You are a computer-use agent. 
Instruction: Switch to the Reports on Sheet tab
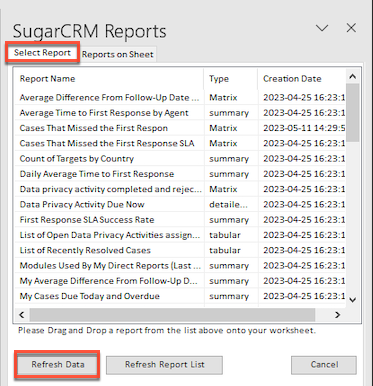(118, 54)
